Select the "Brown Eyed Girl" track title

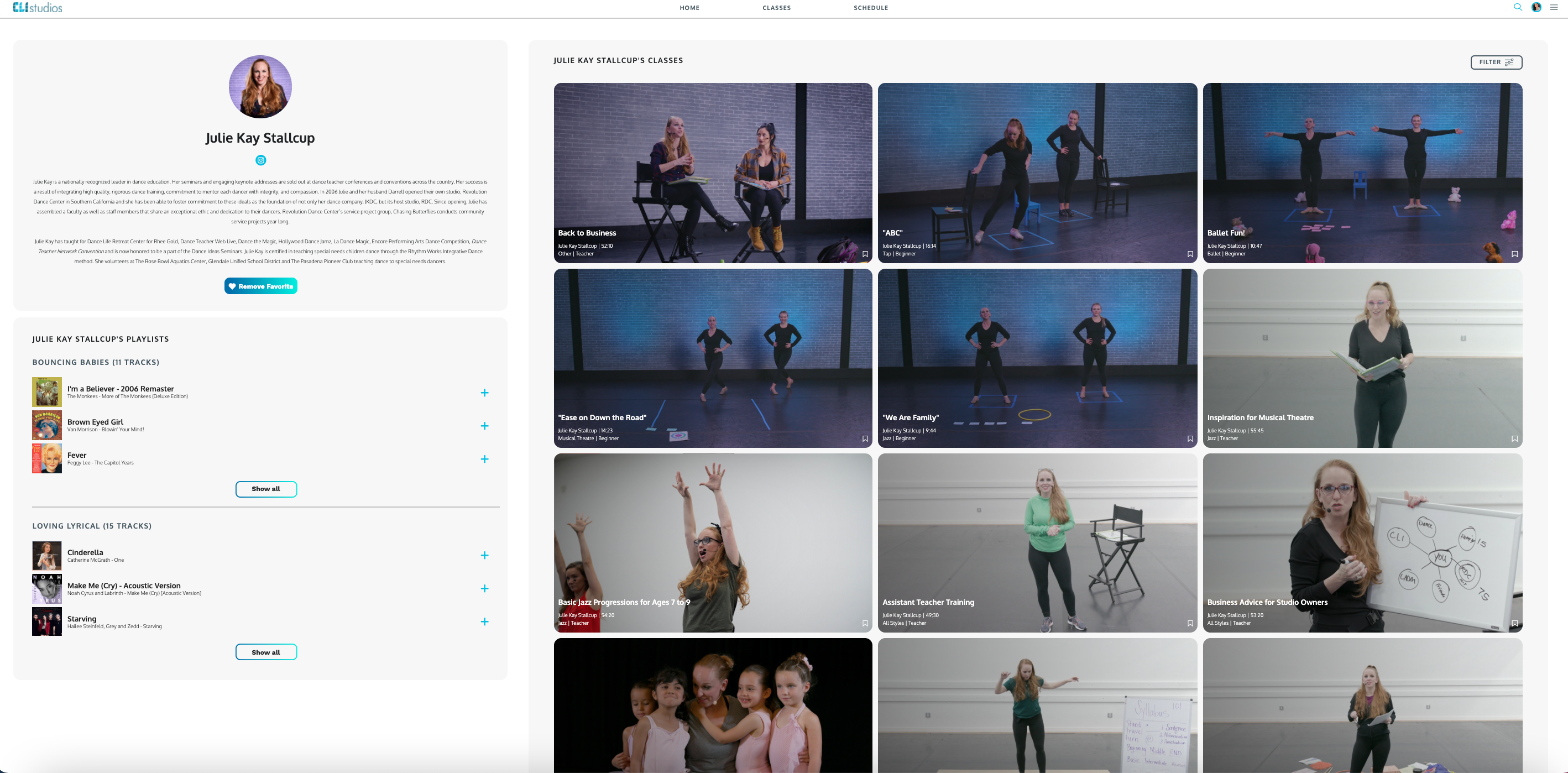tap(95, 422)
